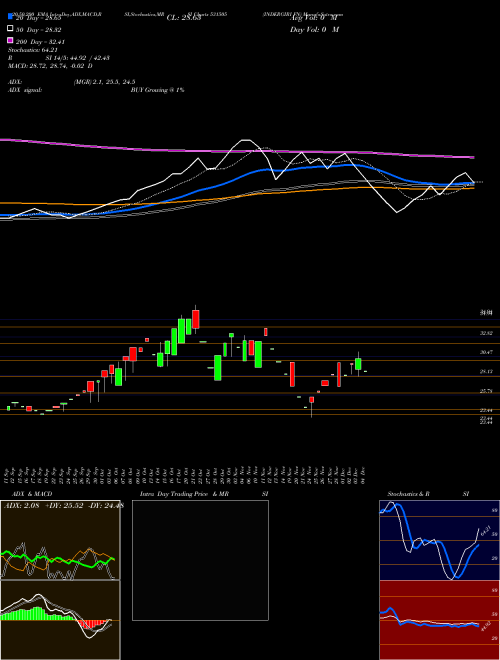Open the empty Intra Day Trading Price panel
The image size is (500, 660).
pos(200,560)
